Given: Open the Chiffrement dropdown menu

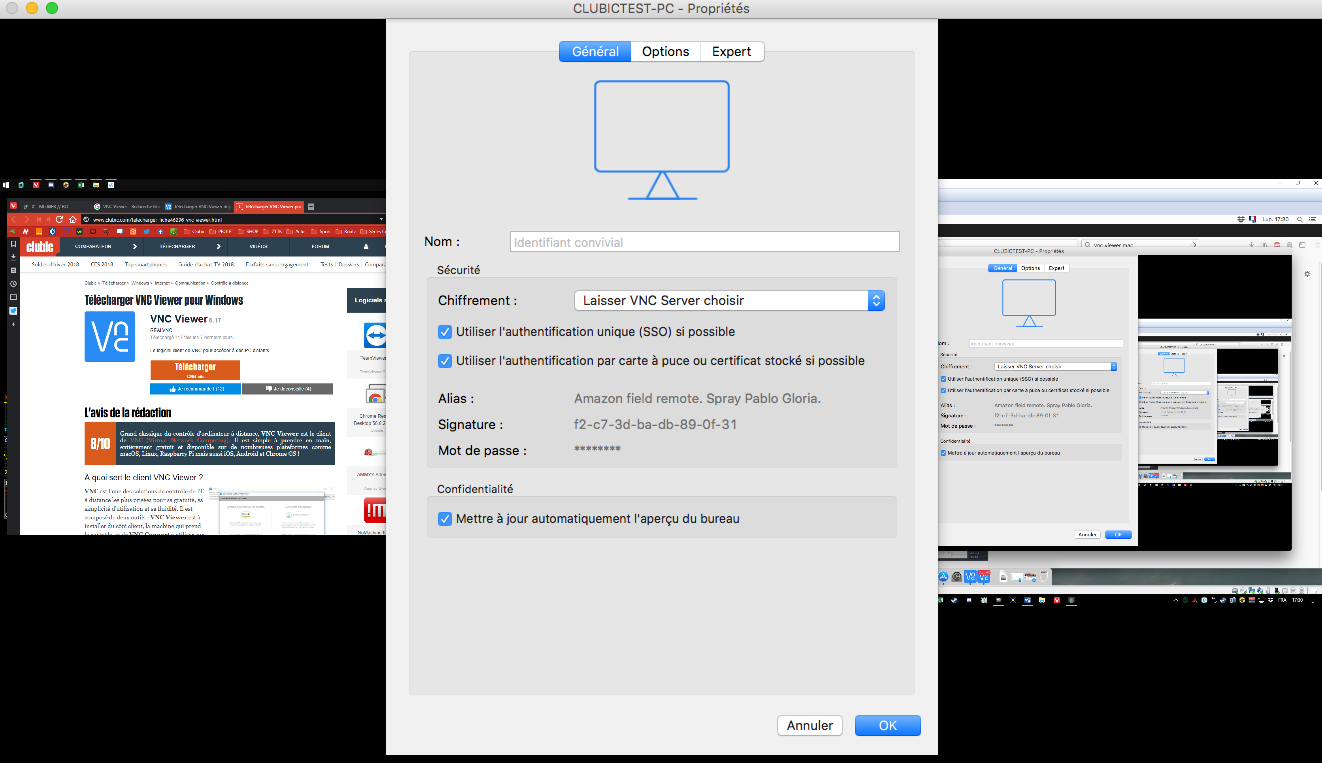Looking at the screenshot, I should [729, 300].
